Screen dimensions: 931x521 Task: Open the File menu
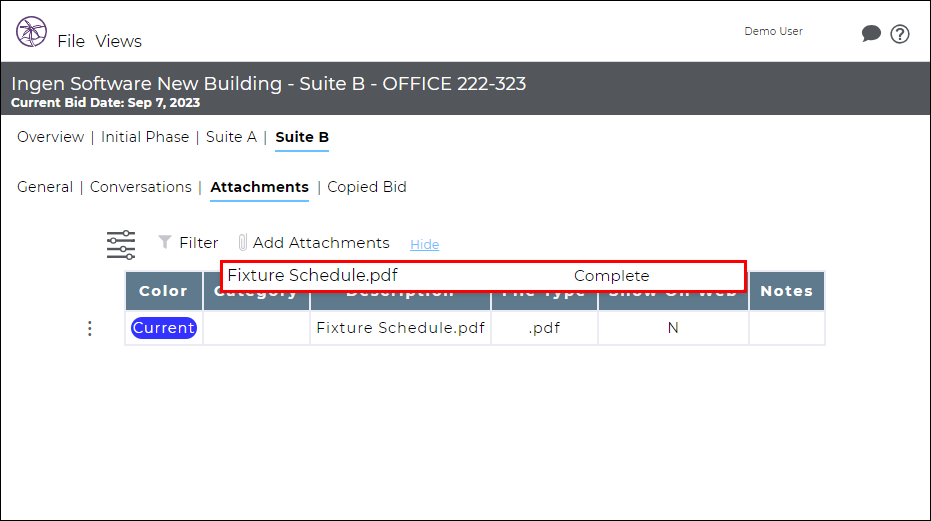pyautogui.click(x=71, y=42)
